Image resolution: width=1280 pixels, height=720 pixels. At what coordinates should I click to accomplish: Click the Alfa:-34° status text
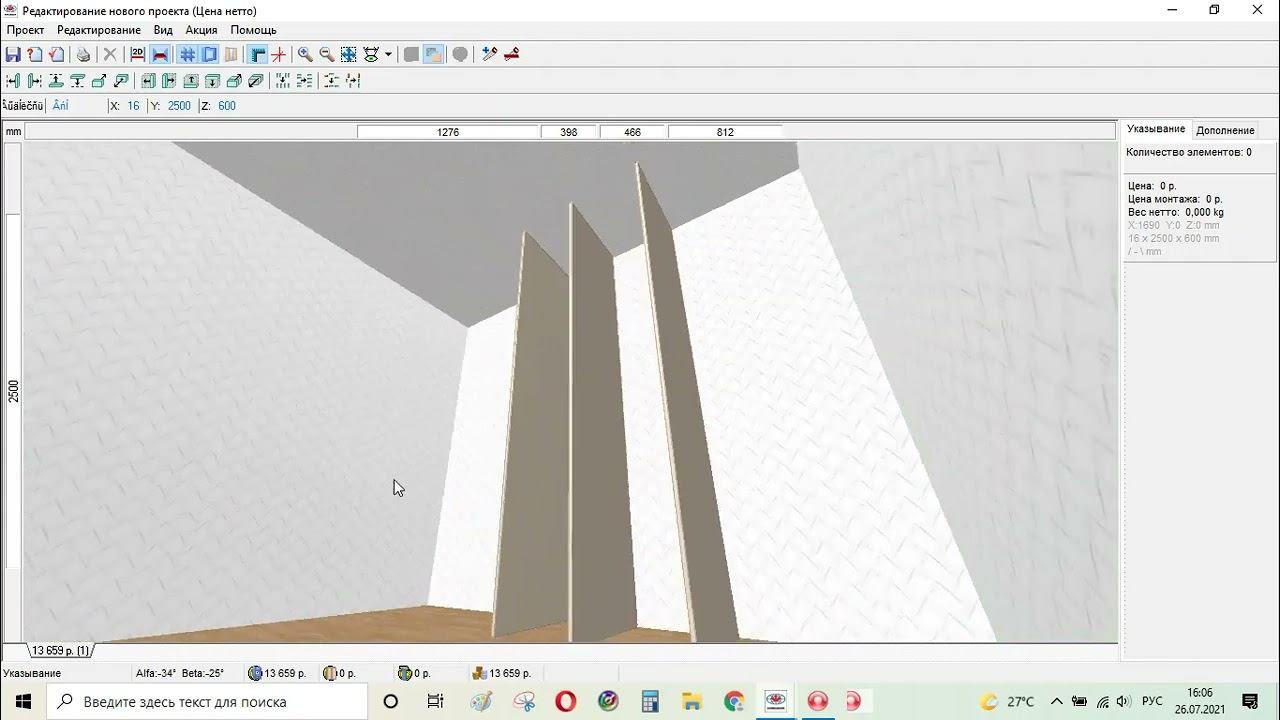156,673
